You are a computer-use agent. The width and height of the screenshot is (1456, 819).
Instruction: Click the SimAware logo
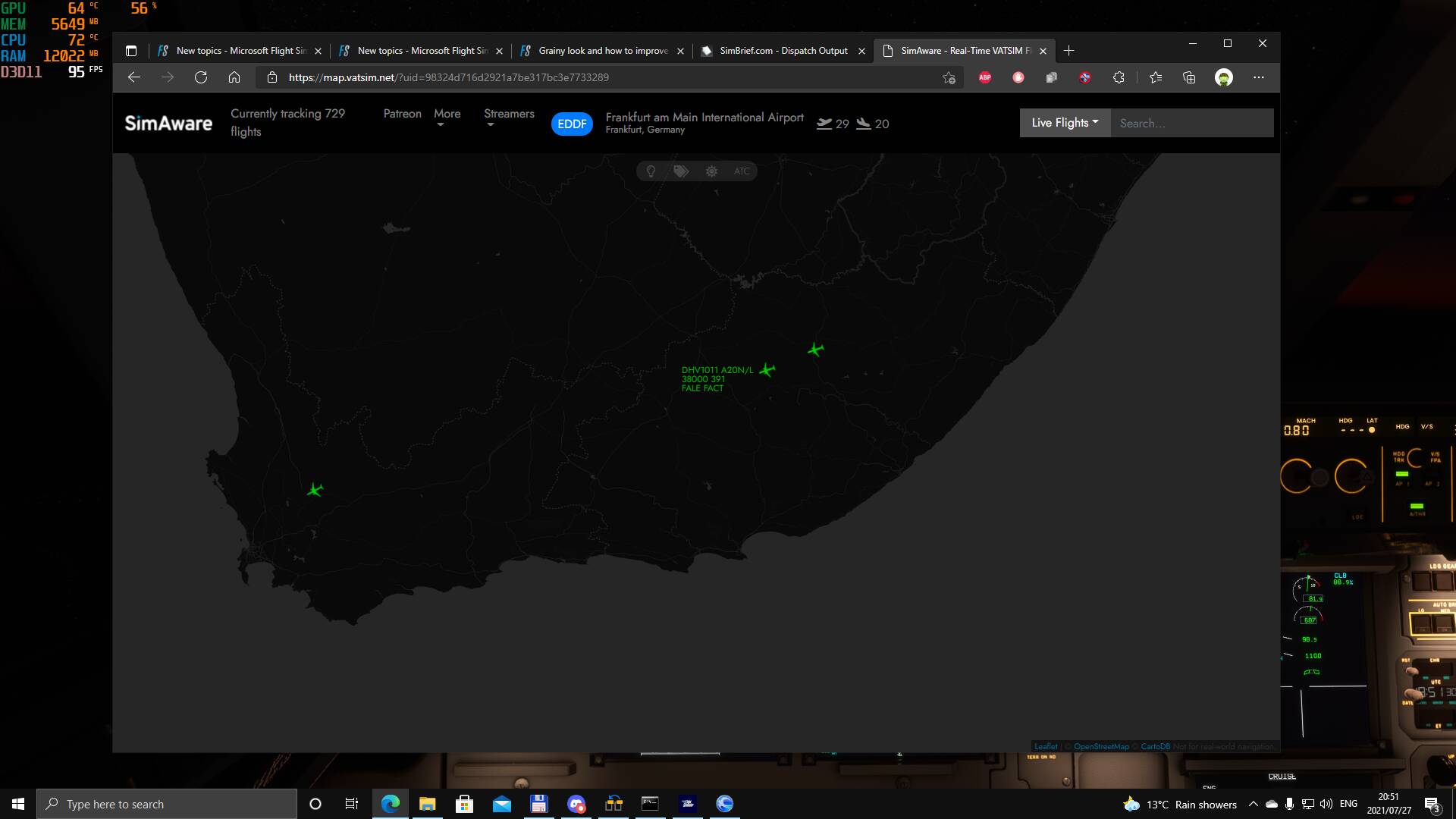(x=168, y=124)
